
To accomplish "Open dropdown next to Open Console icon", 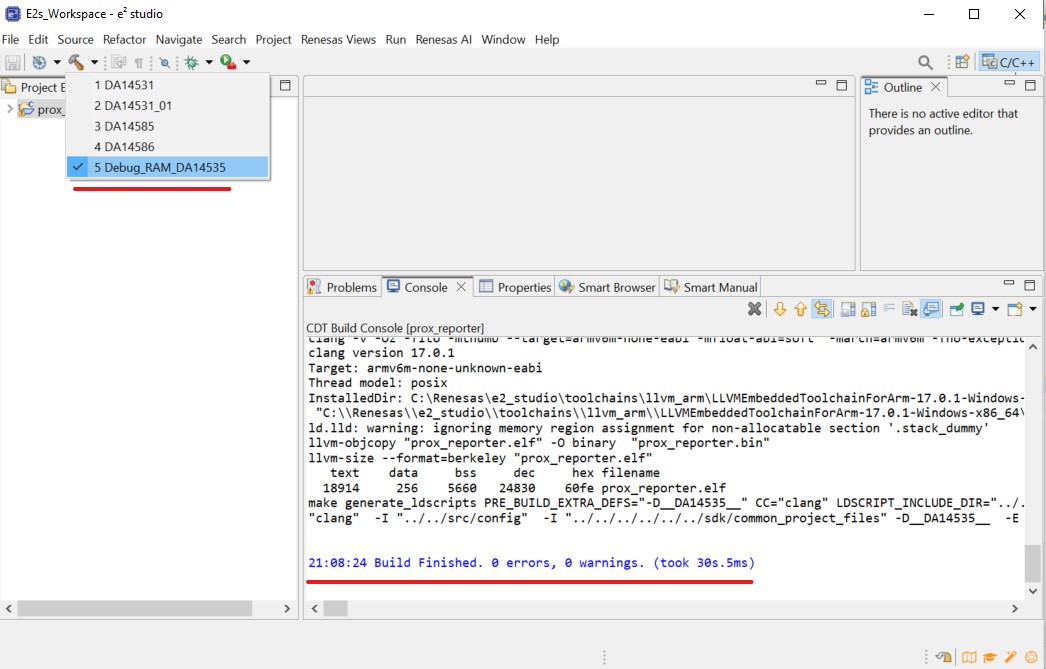I will pos(1033,309).
